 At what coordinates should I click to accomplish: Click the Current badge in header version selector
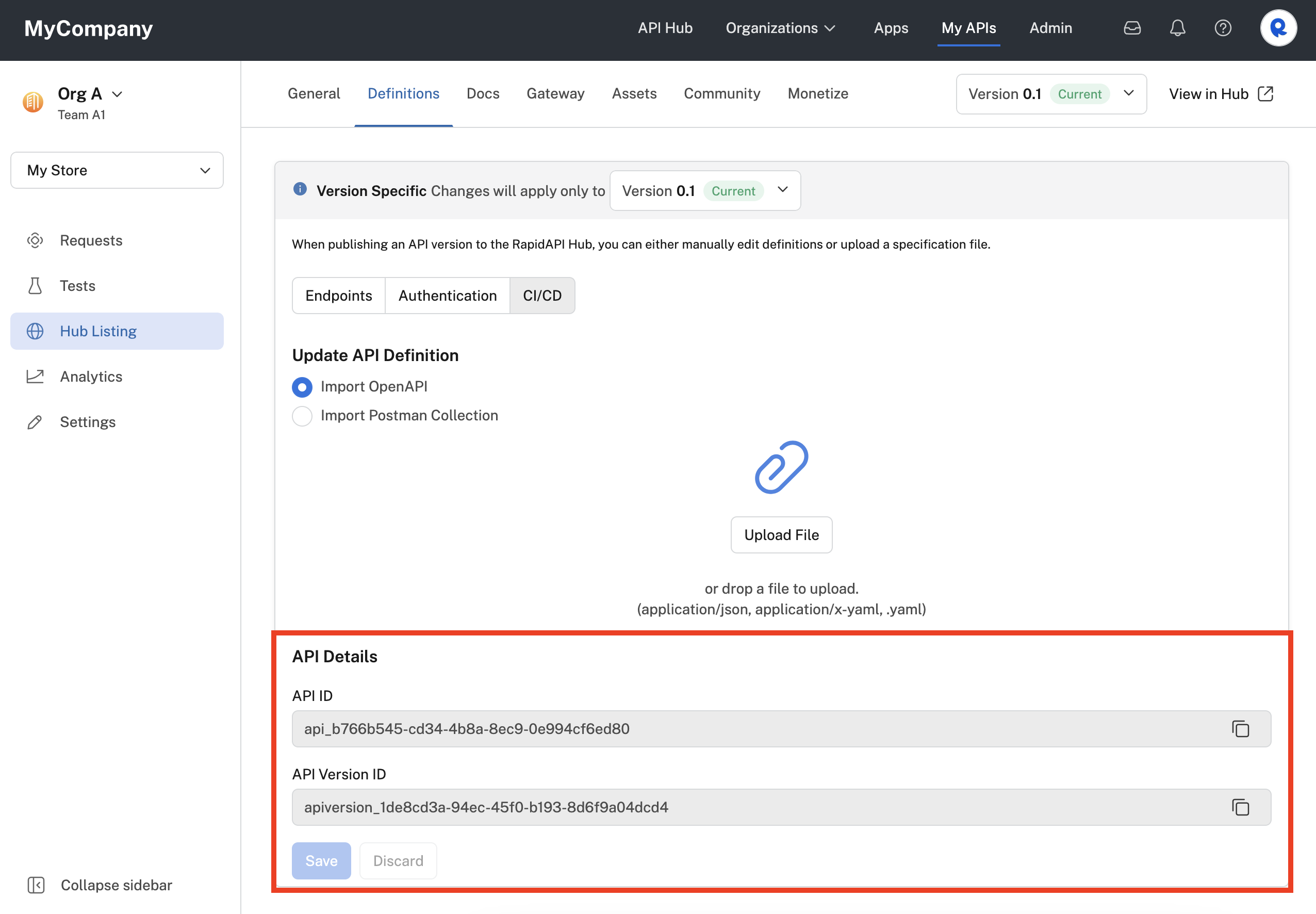(1080, 94)
